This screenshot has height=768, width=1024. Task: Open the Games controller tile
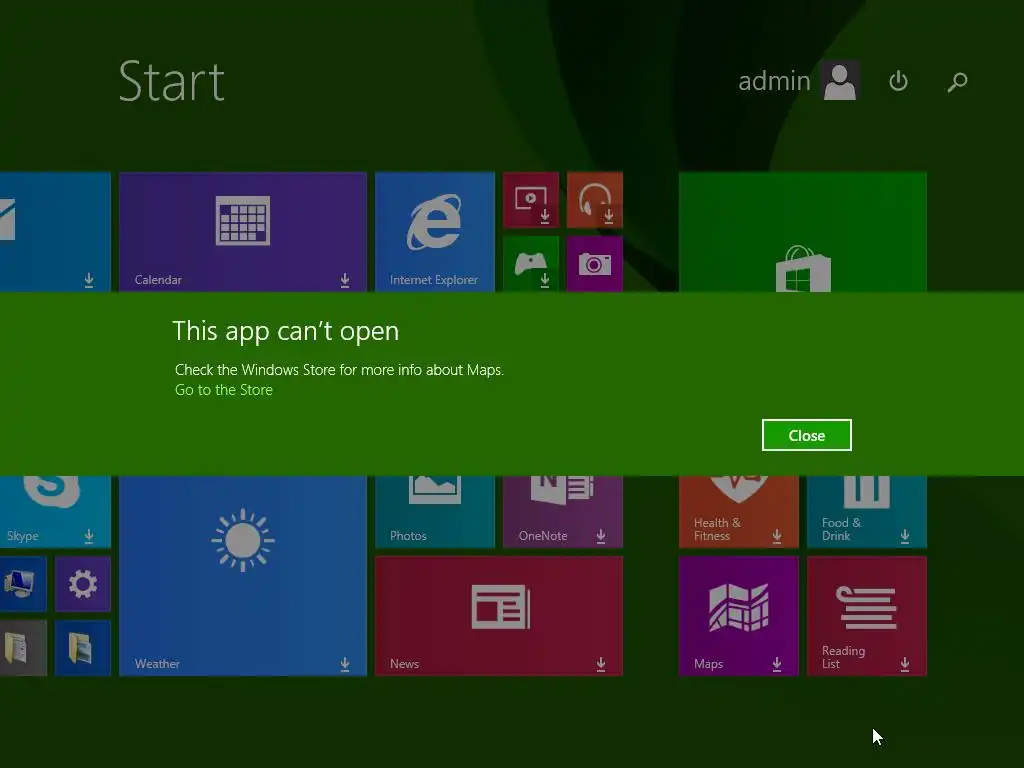click(x=531, y=264)
